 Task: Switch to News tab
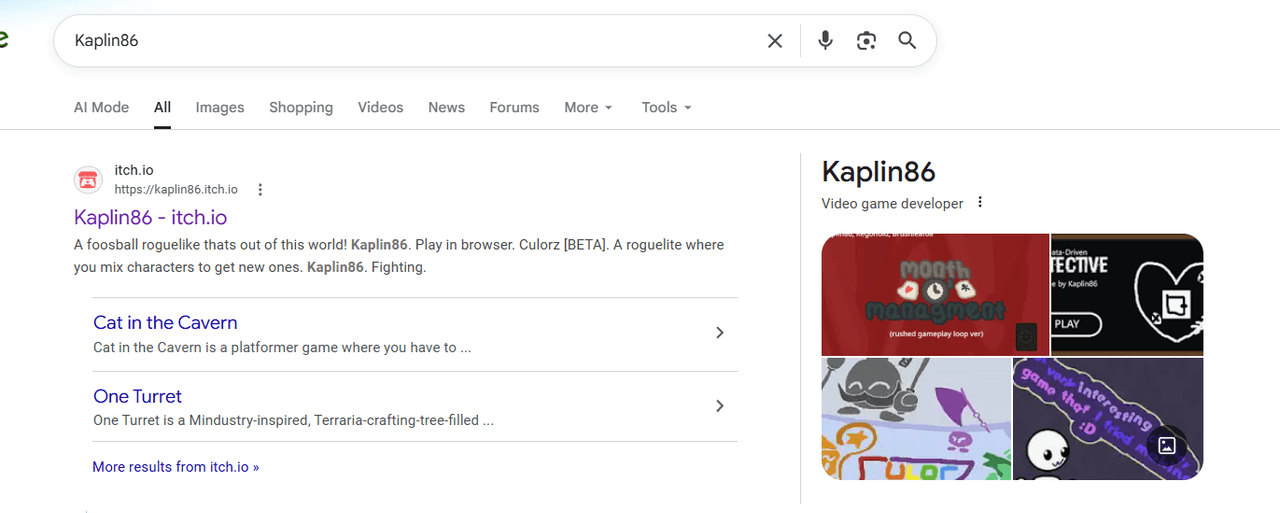click(x=446, y=107)
